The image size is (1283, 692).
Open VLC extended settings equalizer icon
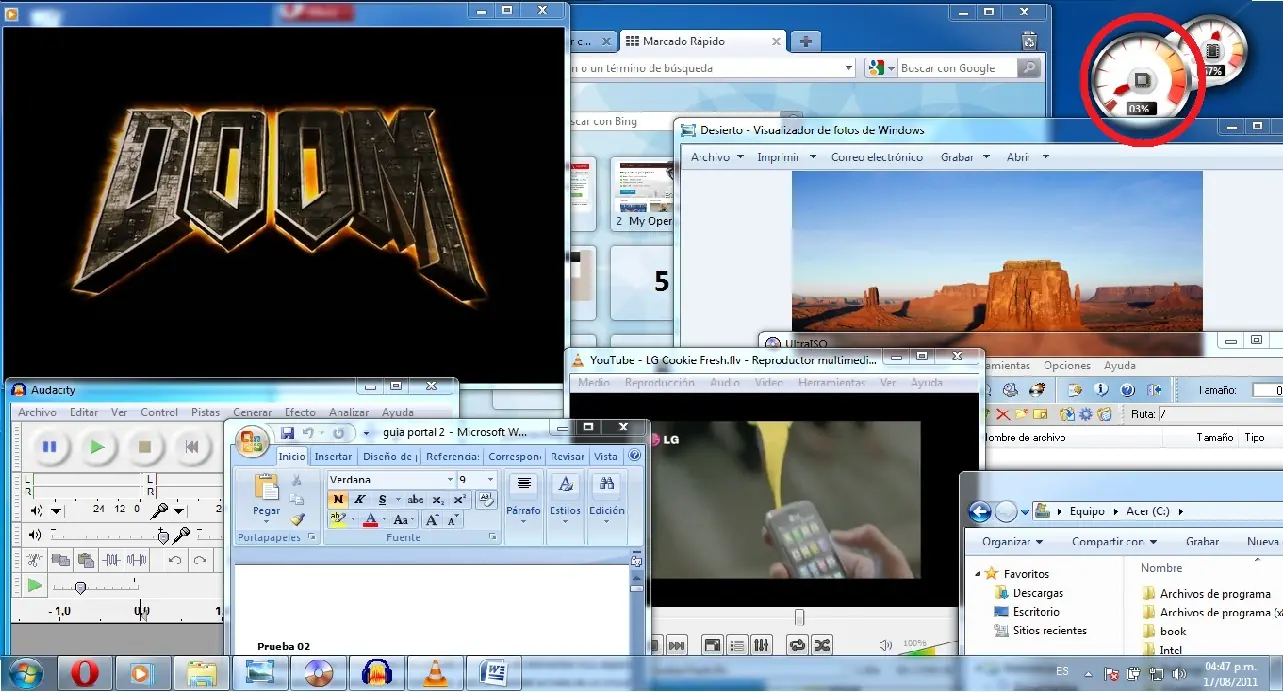pyautogui.click(x=761, y=645)
